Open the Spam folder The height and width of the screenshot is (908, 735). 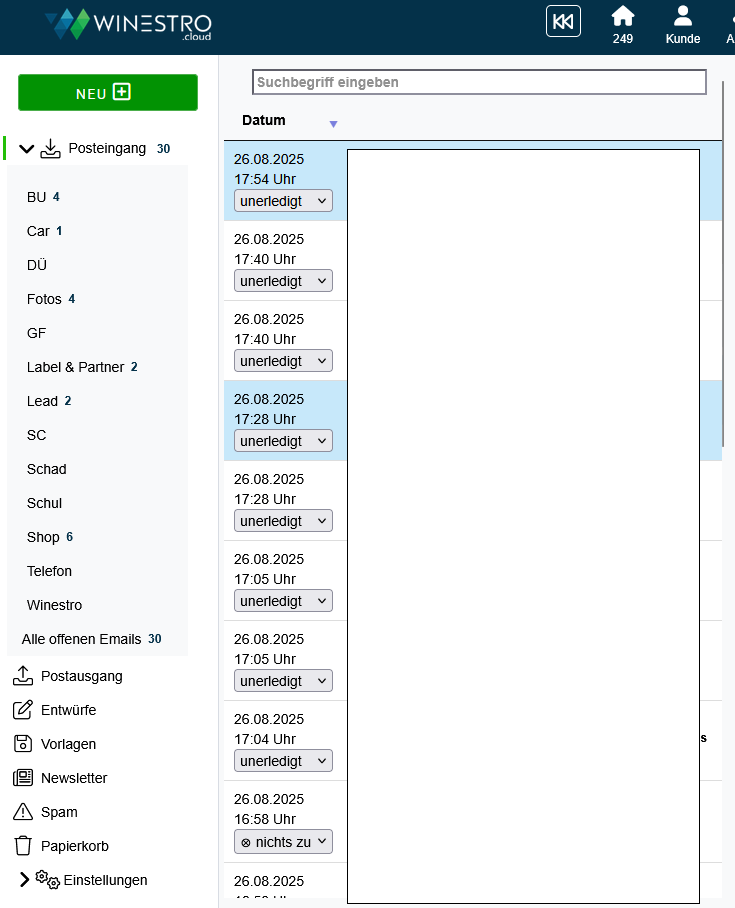pyautogui.click(x=59, y=812)
